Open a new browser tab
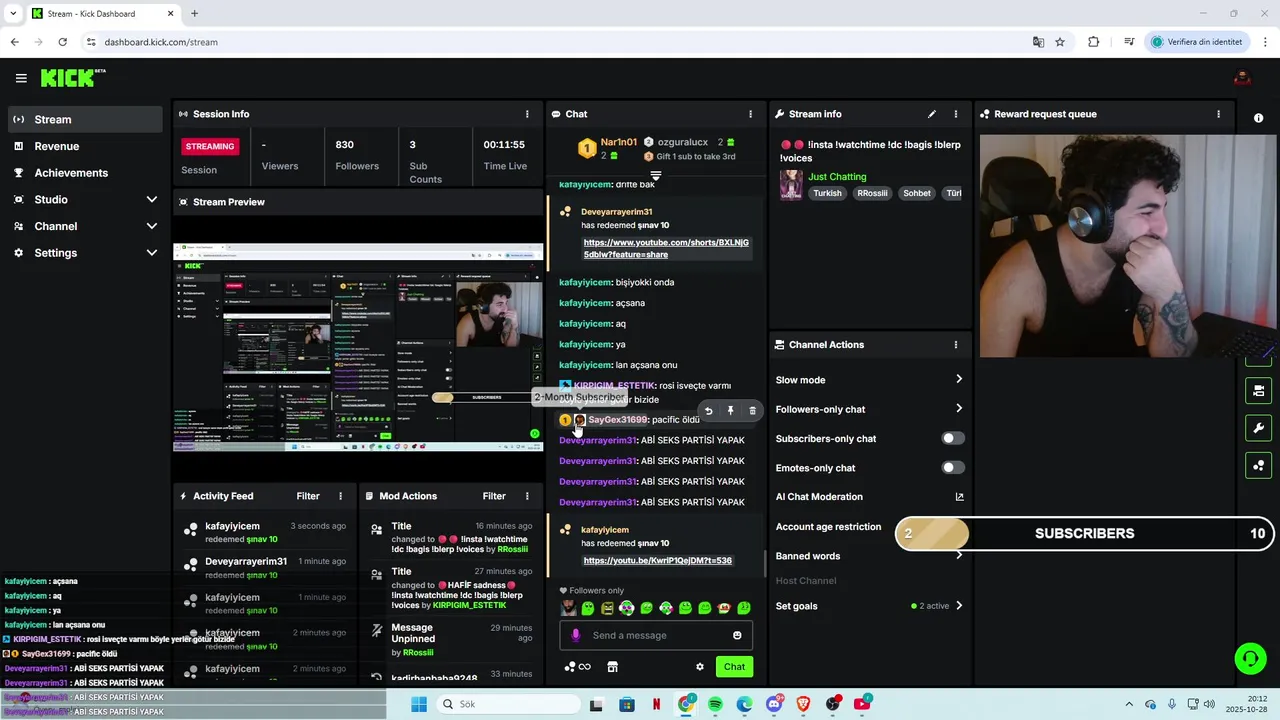1280x720 pixels. 194,13
